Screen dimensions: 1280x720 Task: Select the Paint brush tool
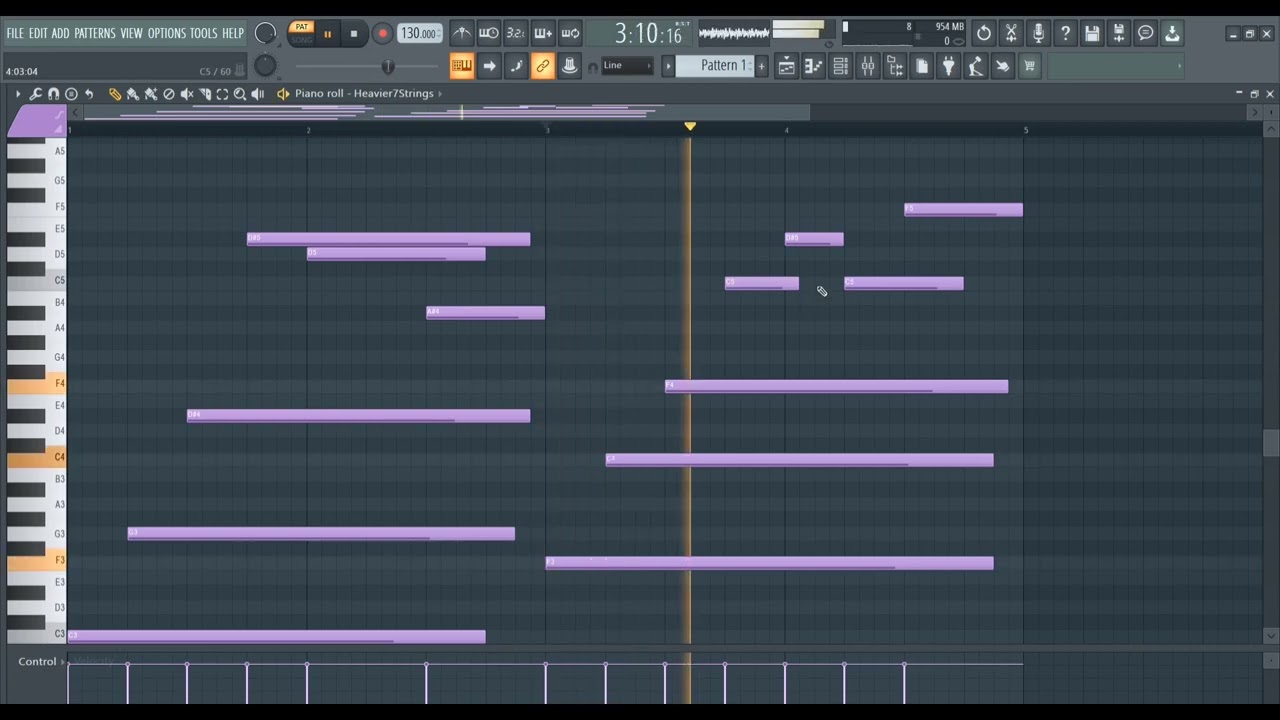(x=133, y=93)
